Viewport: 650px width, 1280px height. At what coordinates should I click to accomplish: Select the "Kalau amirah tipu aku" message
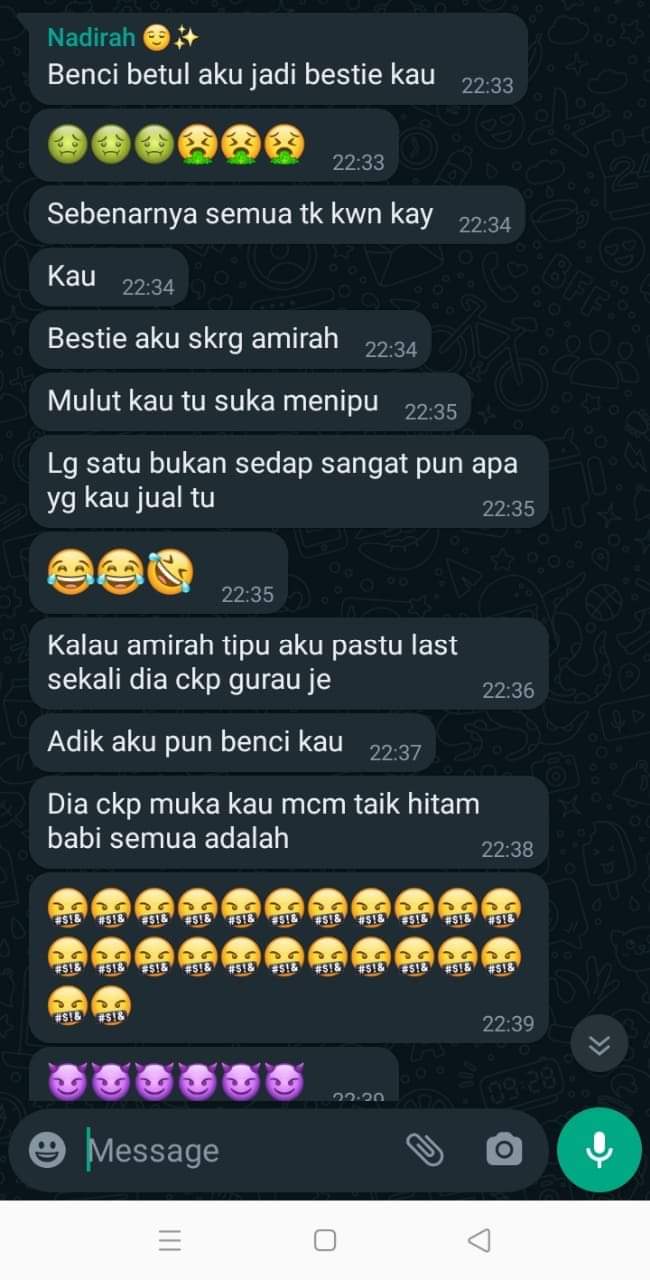pos(288,663)
